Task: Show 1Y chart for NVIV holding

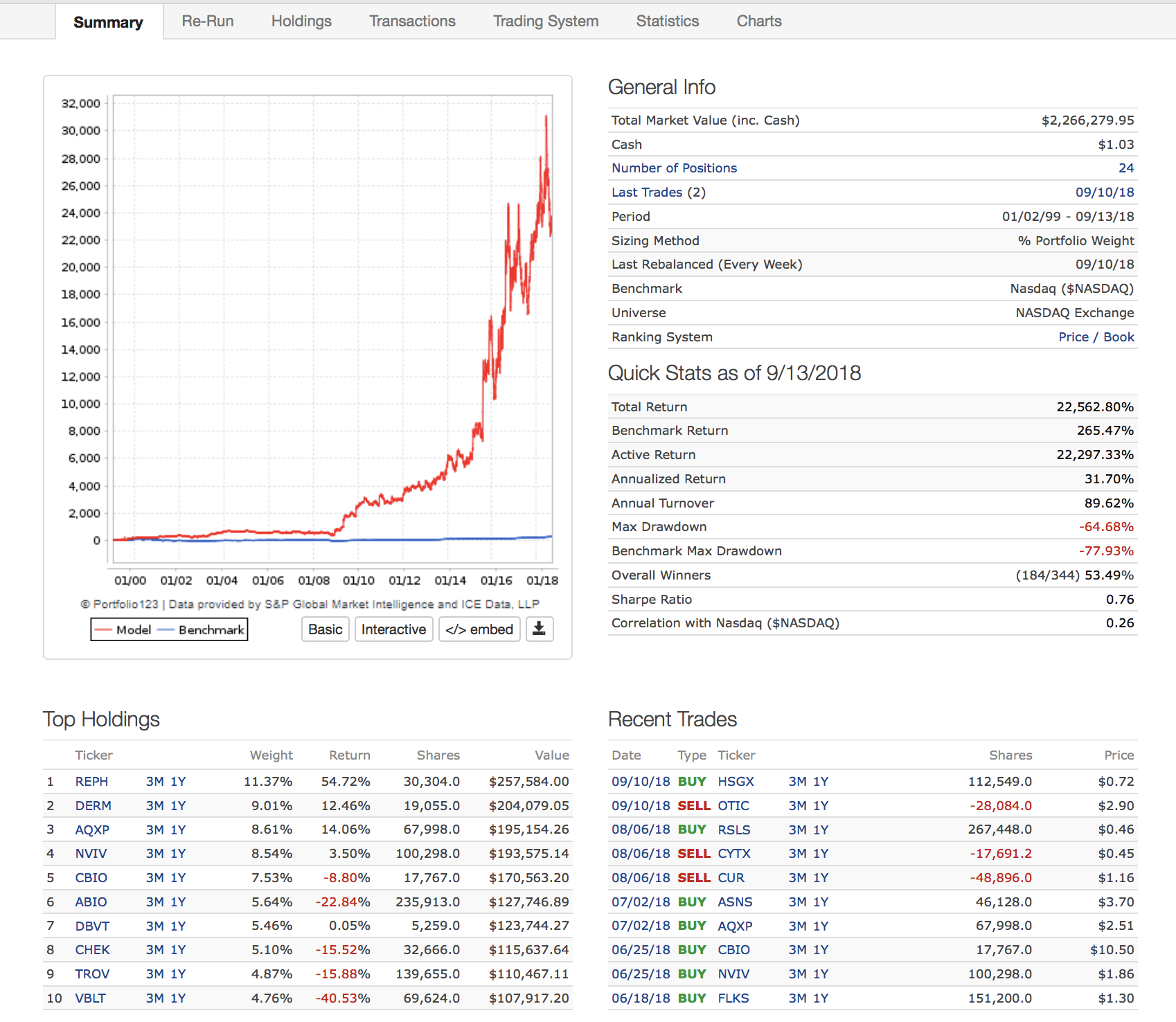Action: pyautogui.click(x=178, y=854)
